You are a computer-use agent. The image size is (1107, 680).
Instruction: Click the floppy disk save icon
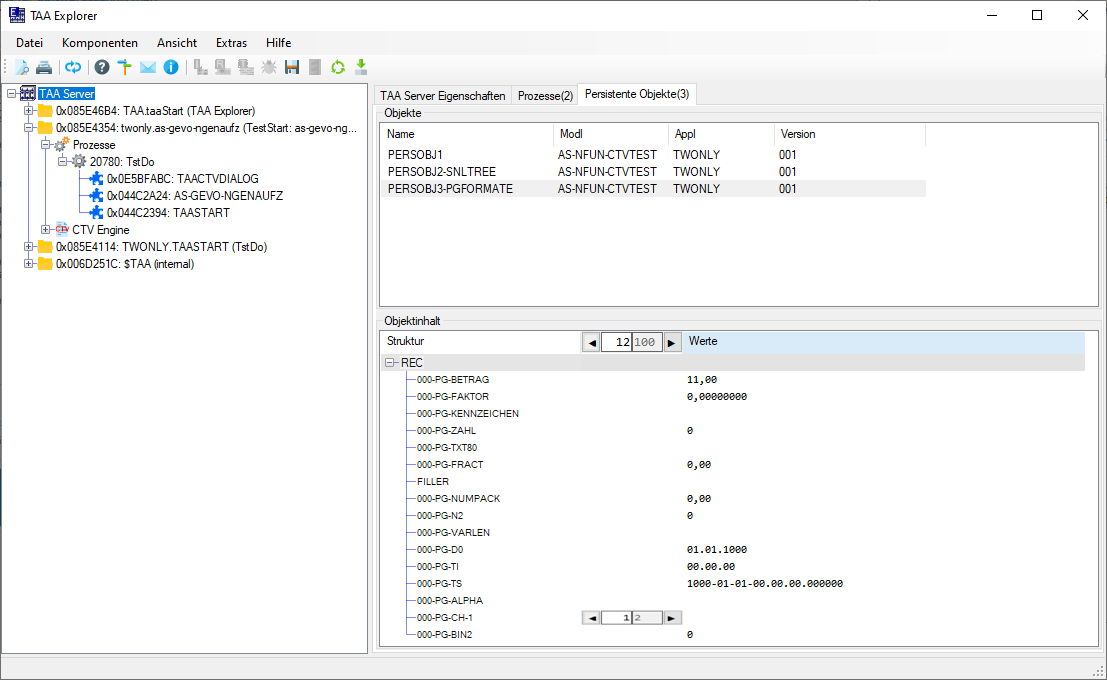point(292,67)
